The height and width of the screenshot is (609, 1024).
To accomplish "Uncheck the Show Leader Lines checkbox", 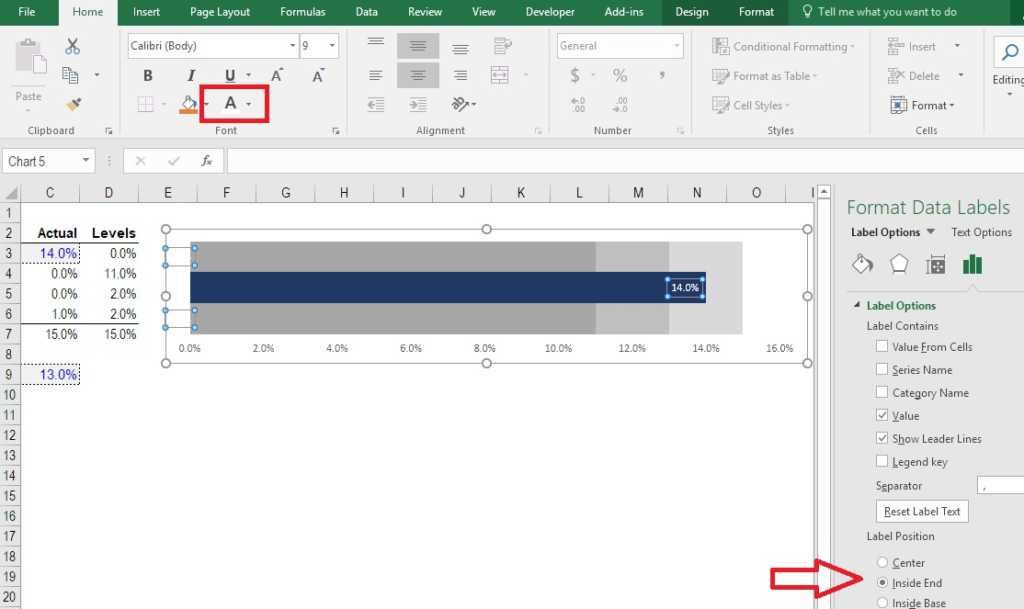I will click(x=881, y=438).
